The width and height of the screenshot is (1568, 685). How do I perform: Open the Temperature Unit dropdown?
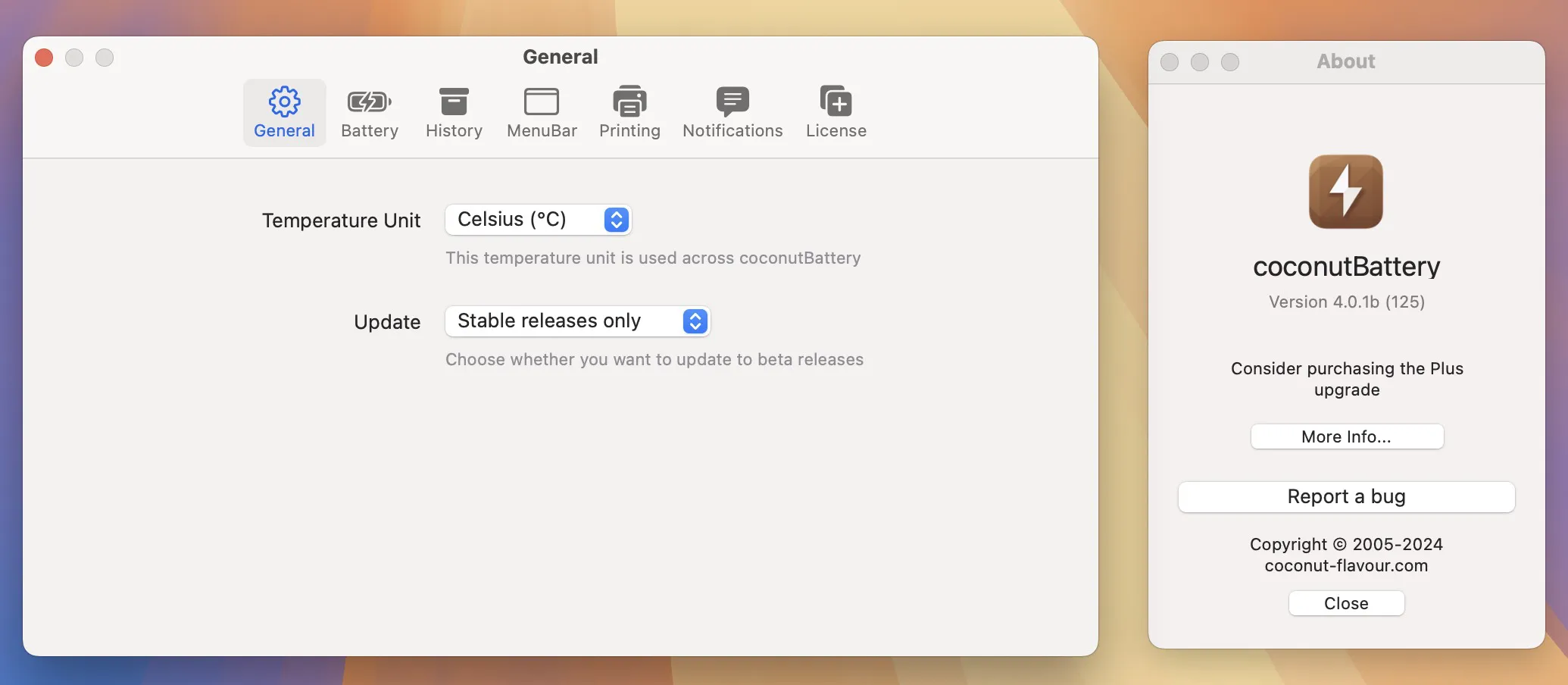[x=538, y=220]
